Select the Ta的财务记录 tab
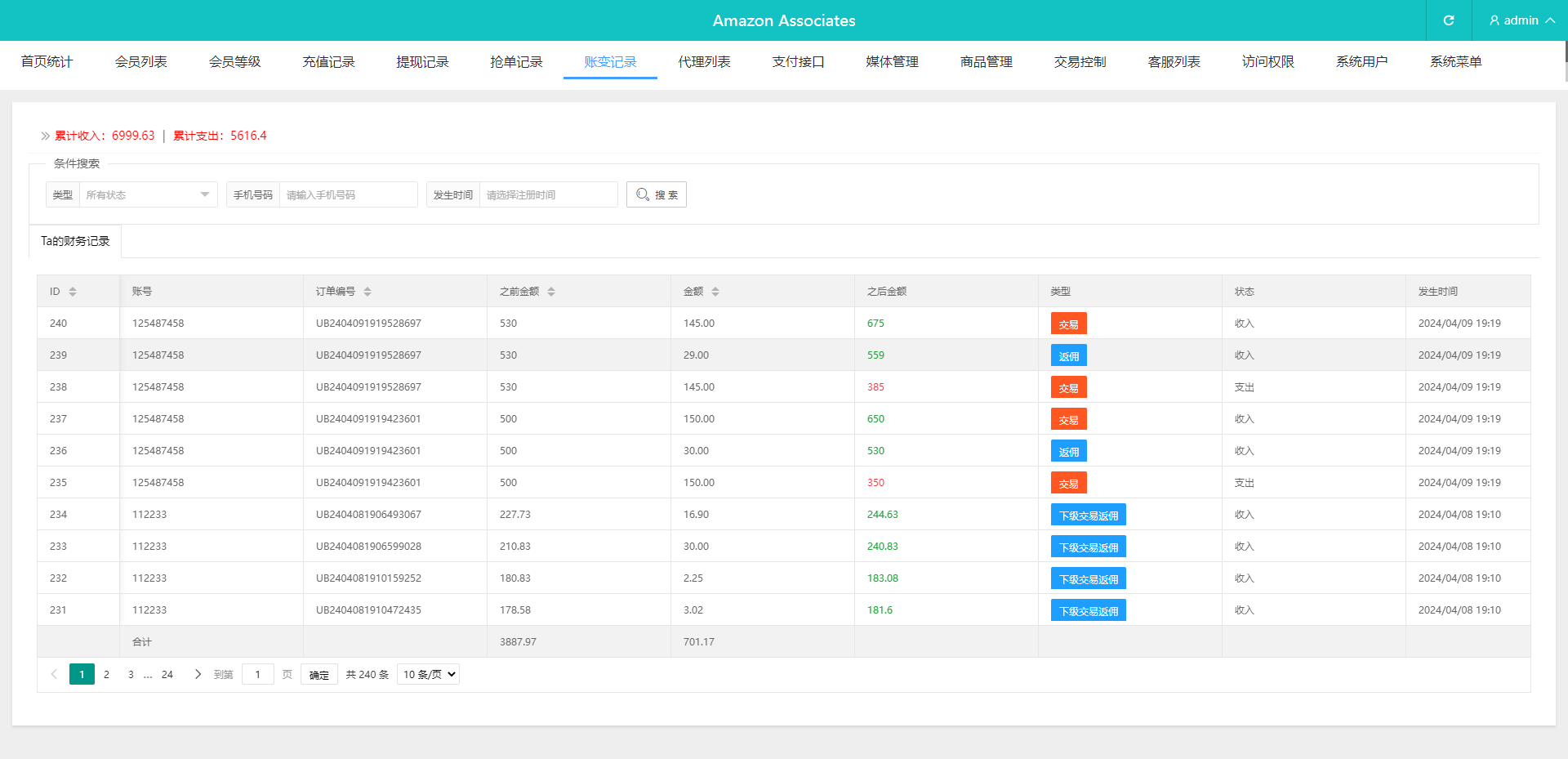This screenshot has width=1568, height=759. coord(75,241)
